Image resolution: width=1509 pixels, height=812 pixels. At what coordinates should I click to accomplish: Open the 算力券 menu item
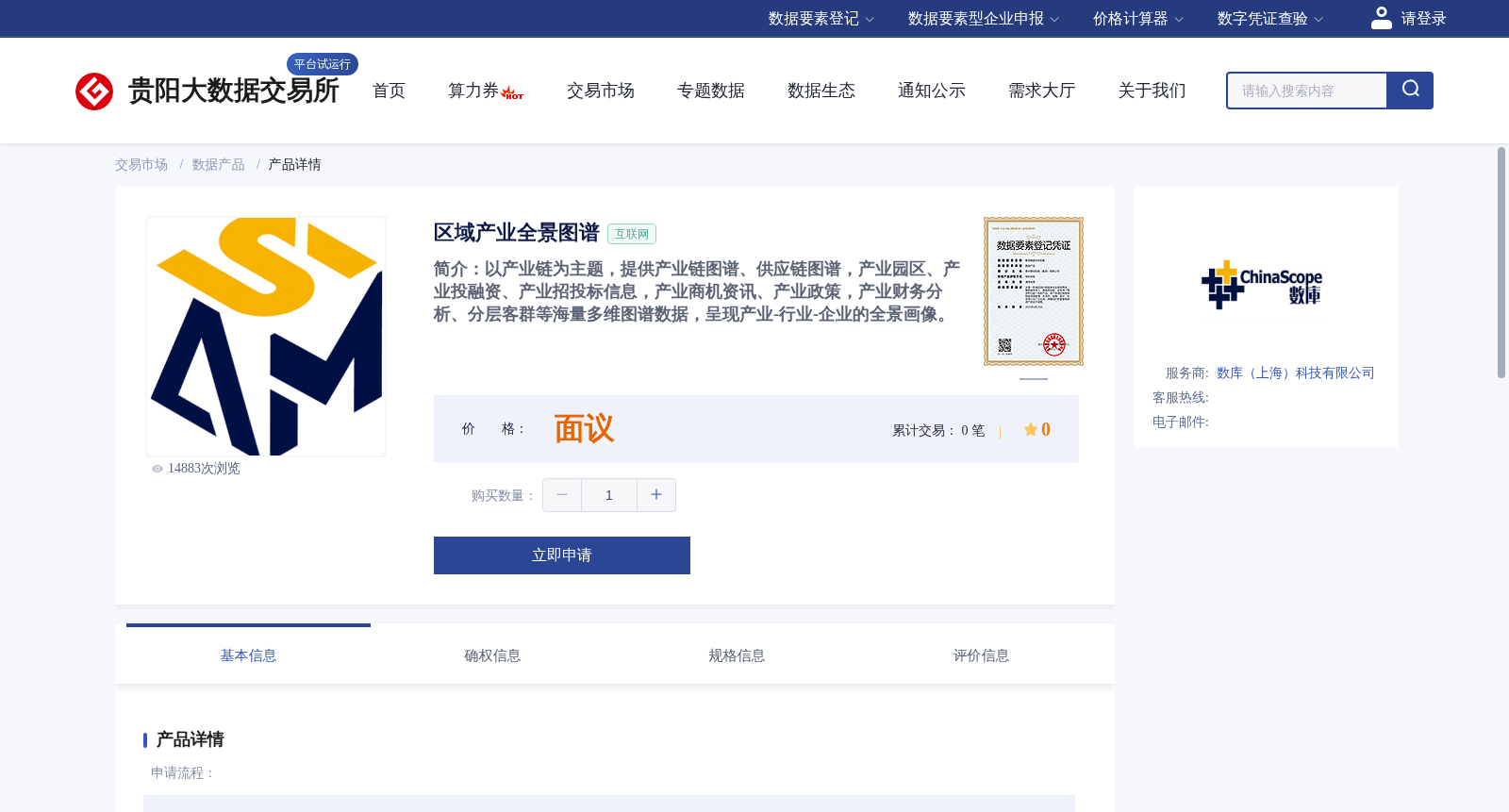coord(473,91)
